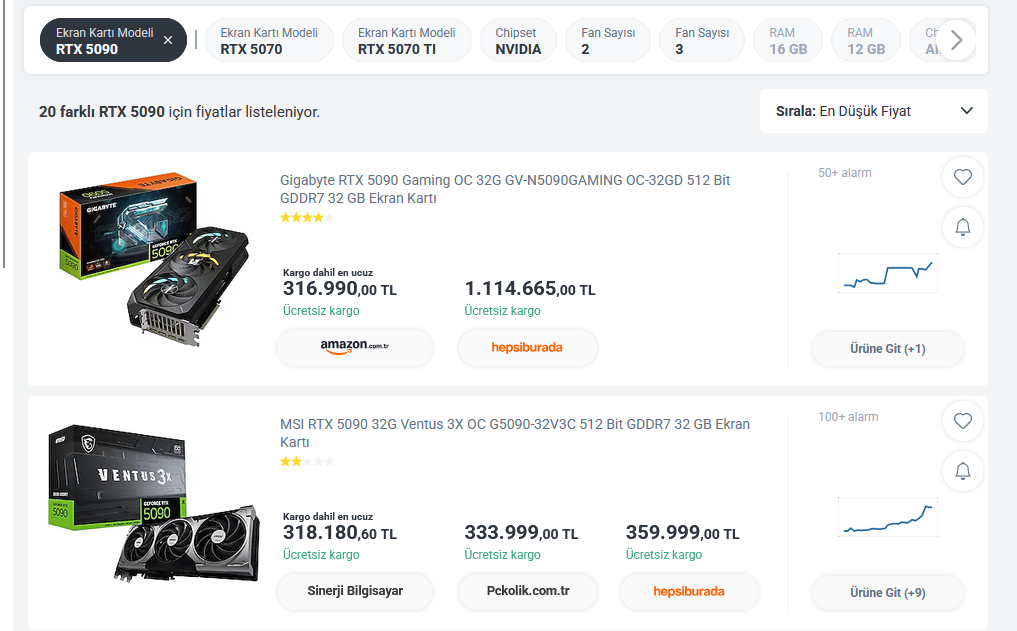This screenshot has height=631, width=1017.
Task: Select the RTX 5070 TI model filter chip
Action: tap(407, 40)
